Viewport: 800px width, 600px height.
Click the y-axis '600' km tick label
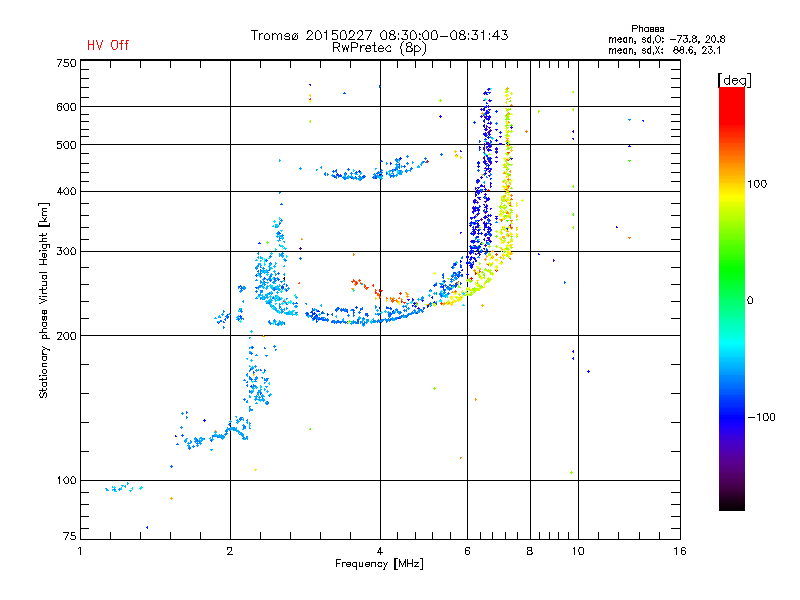66,107
